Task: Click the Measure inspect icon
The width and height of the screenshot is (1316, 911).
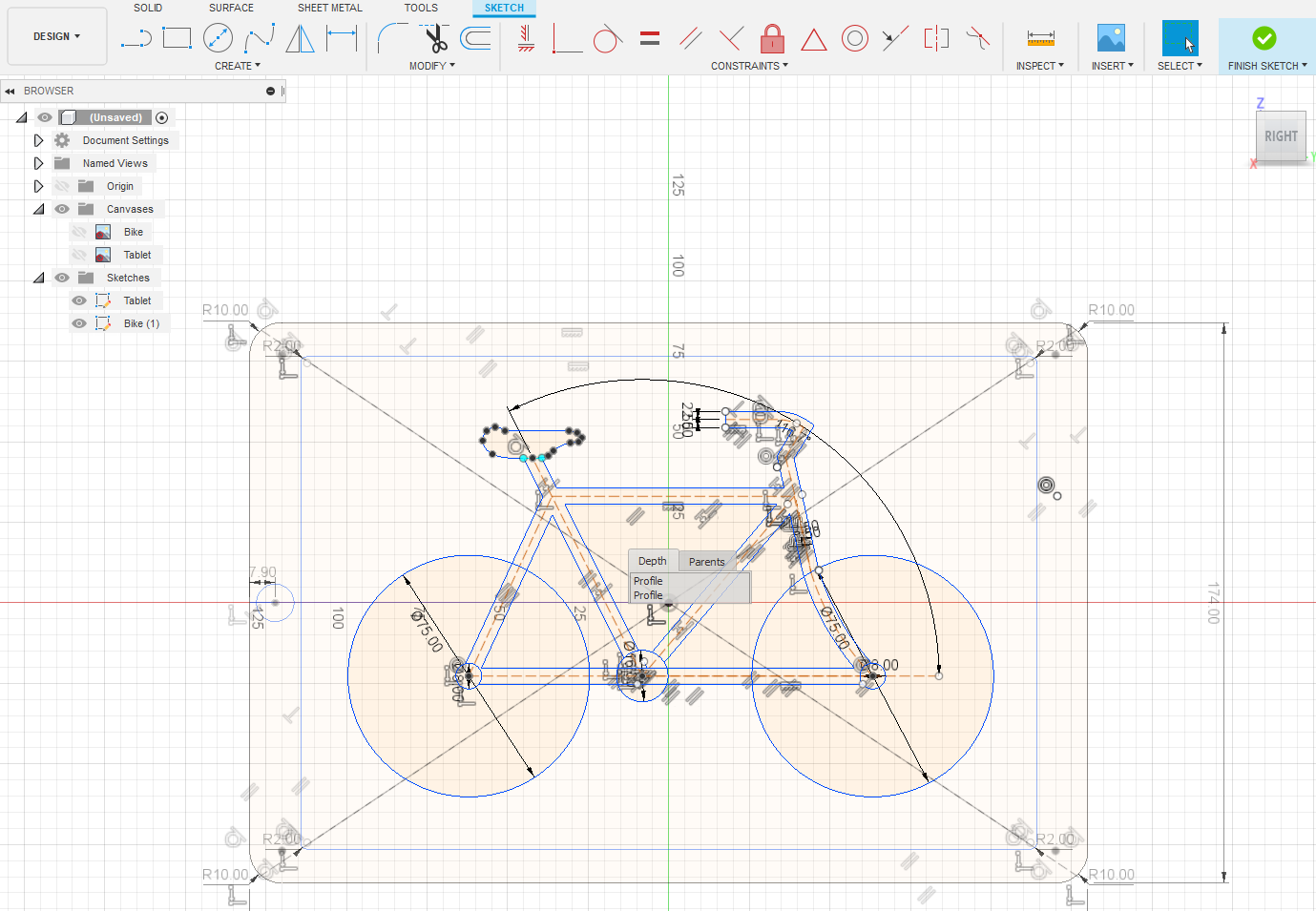Action: [1041, 39]
